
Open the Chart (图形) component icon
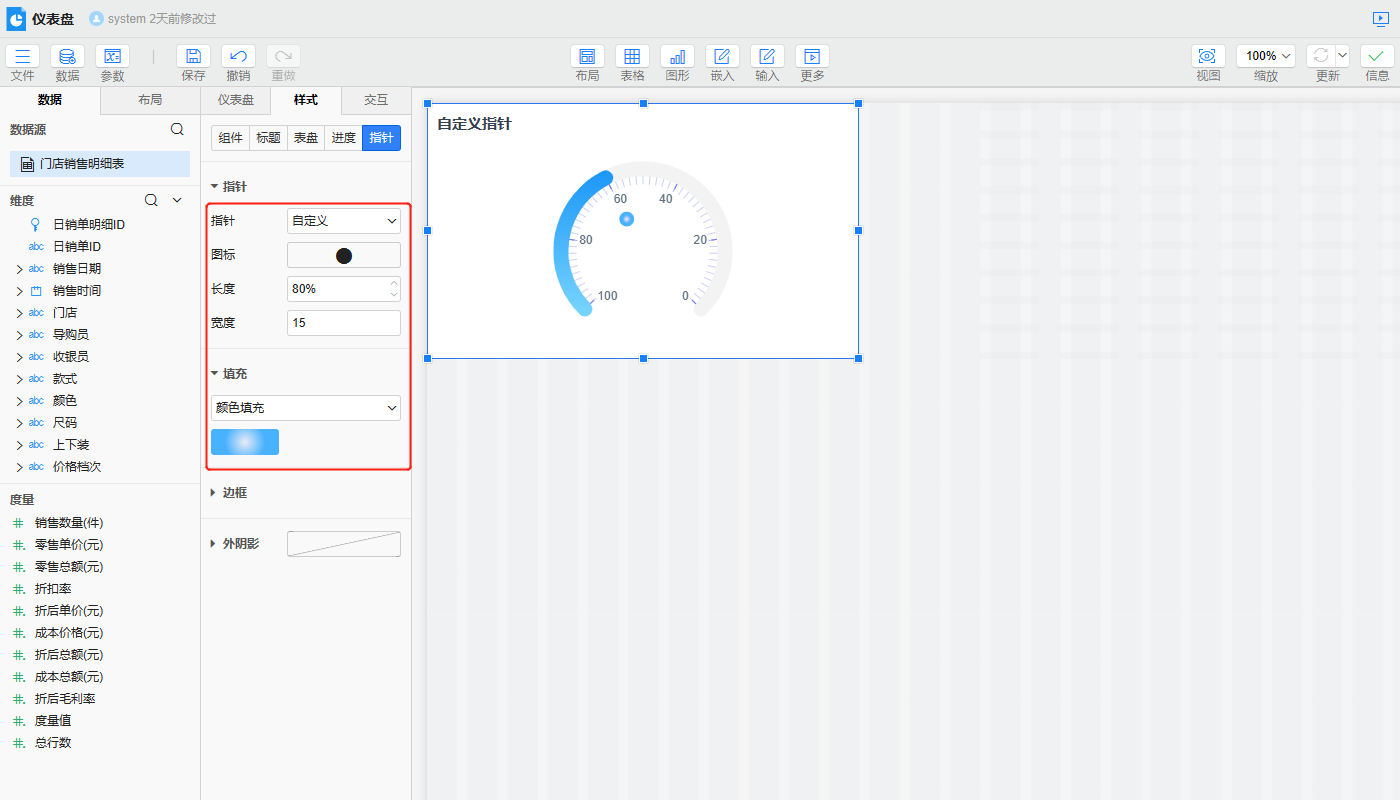[677, 57]
